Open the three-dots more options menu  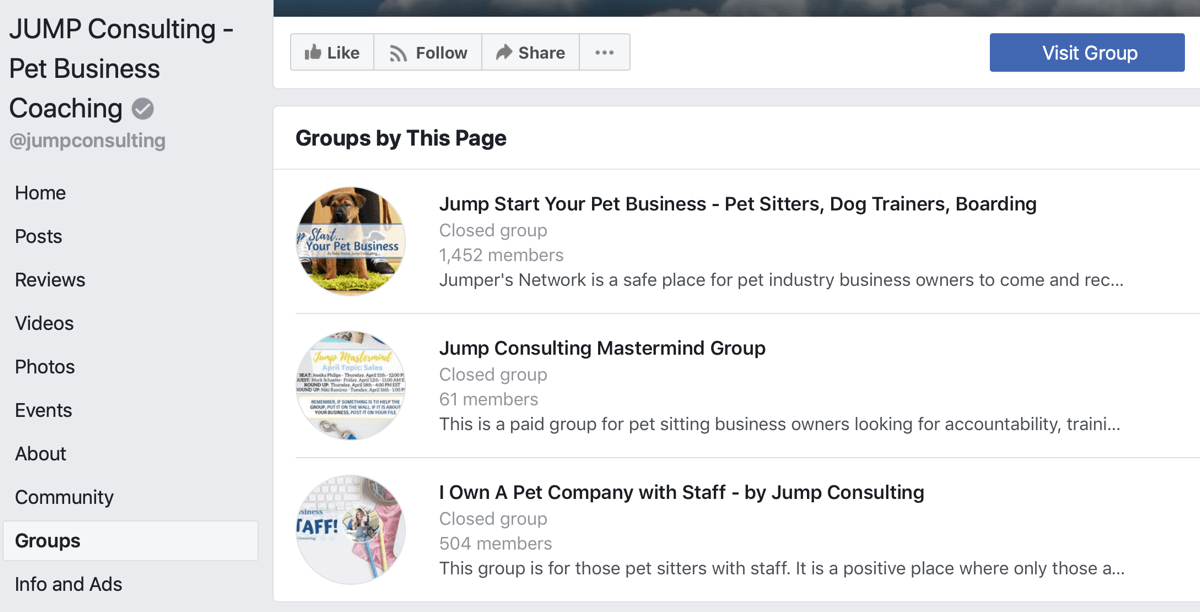pos(604,53)
